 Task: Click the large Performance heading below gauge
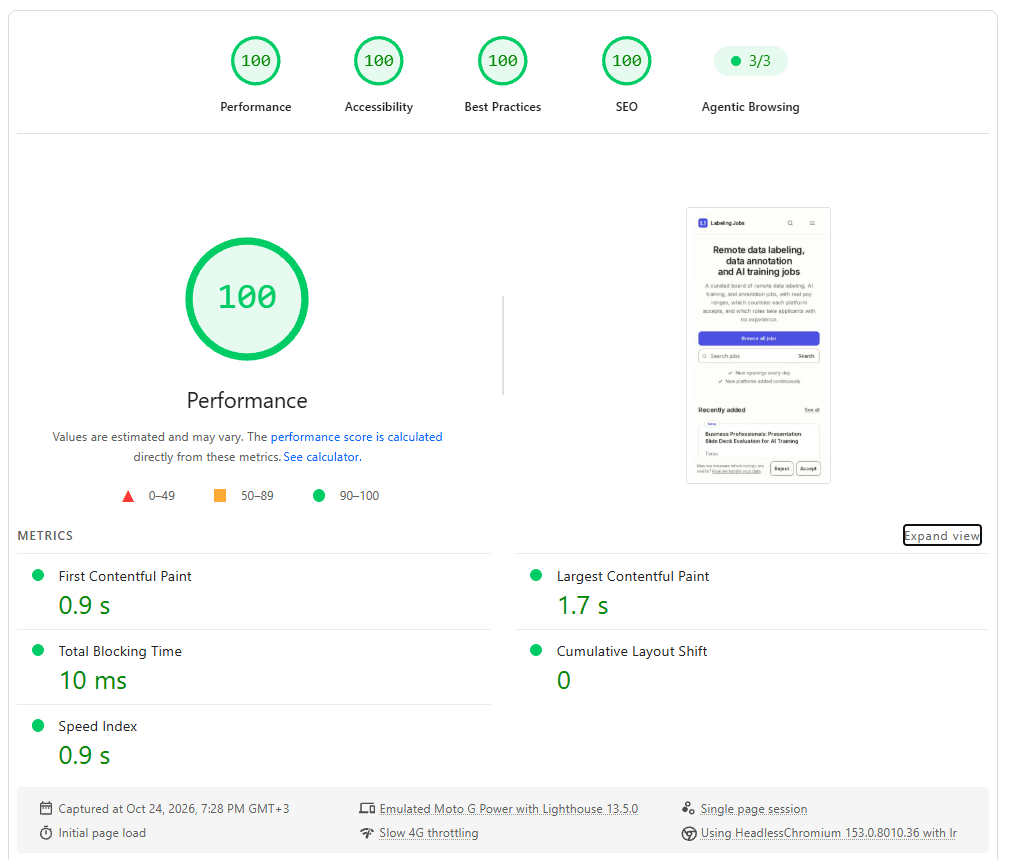pos(247,400)
